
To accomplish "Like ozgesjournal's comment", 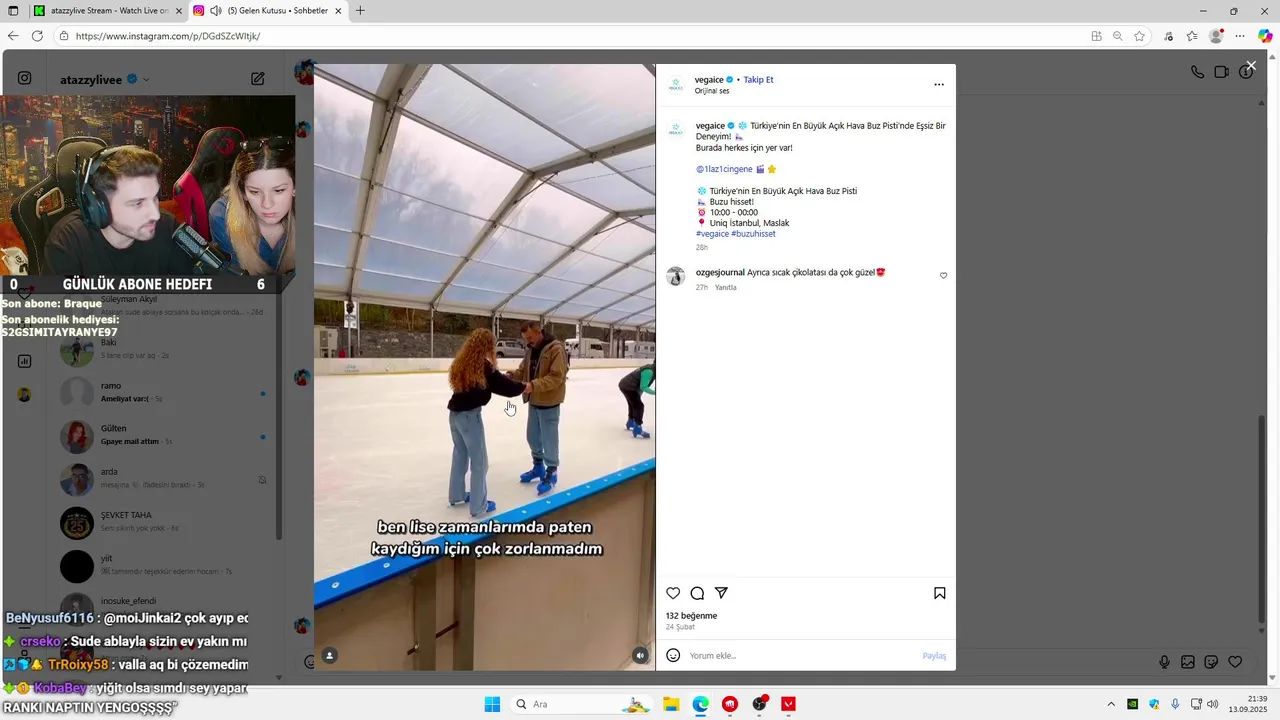I will (943, 276).
